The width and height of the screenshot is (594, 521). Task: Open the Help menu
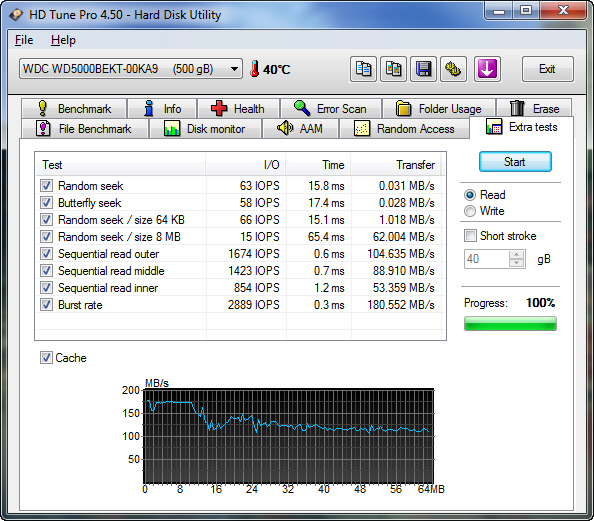point(63,40)
